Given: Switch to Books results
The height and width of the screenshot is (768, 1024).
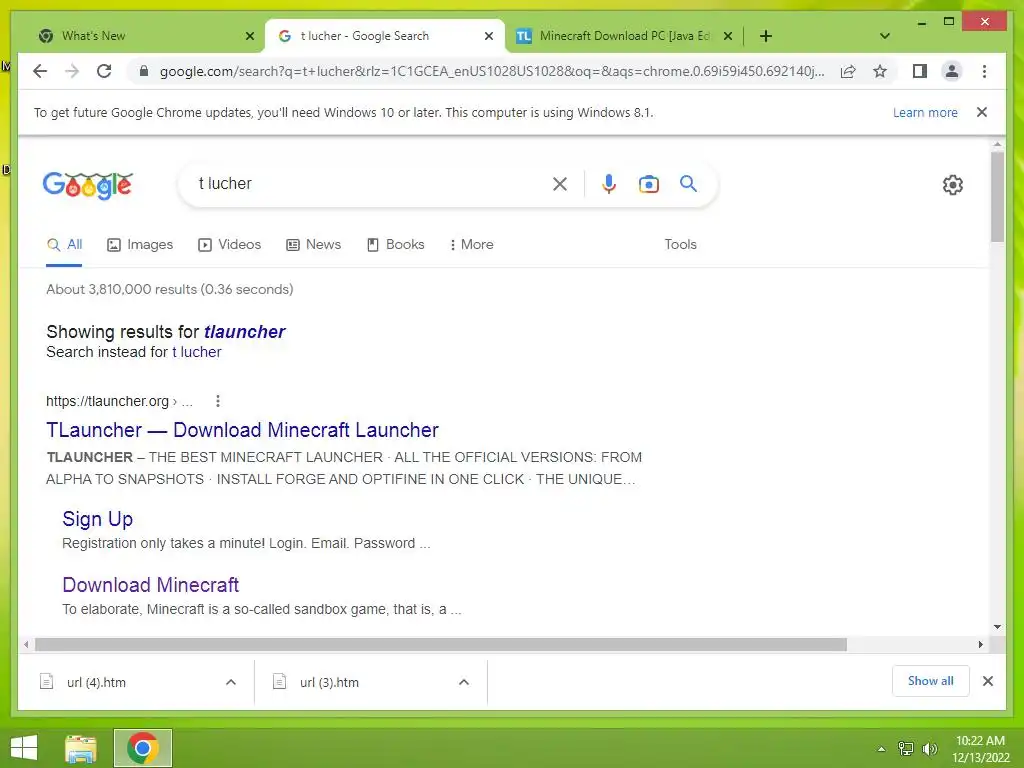Looking at the screenshot, I should pos(396,245).
